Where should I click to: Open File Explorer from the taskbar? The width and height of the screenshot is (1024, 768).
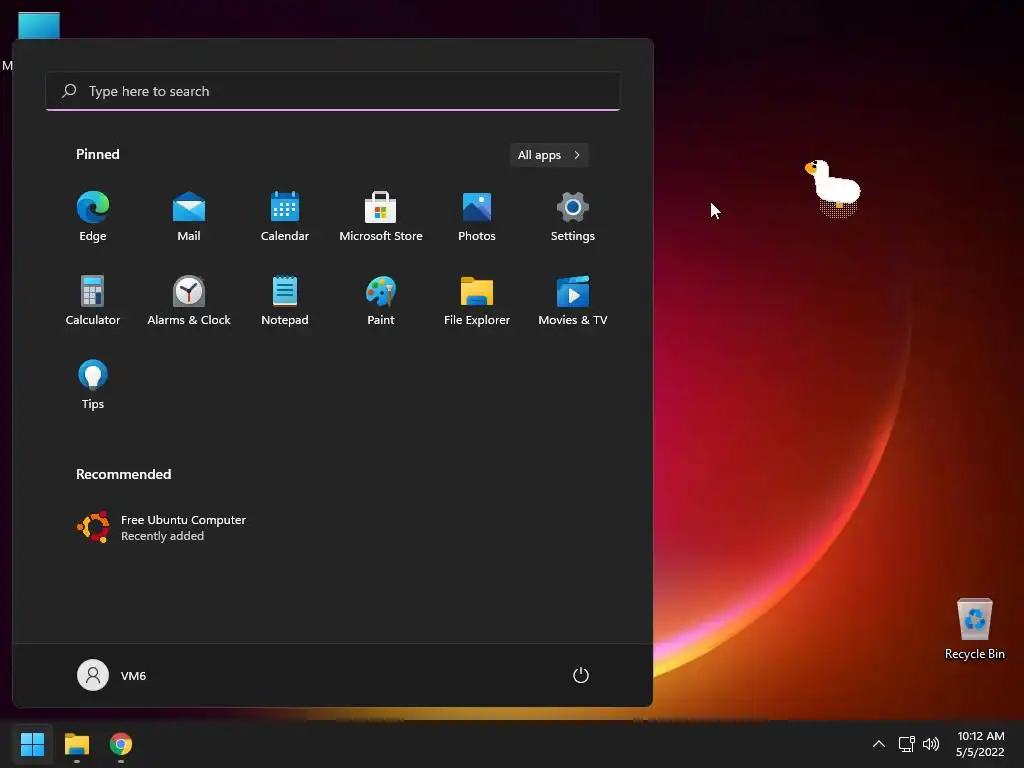coord(76,744)
